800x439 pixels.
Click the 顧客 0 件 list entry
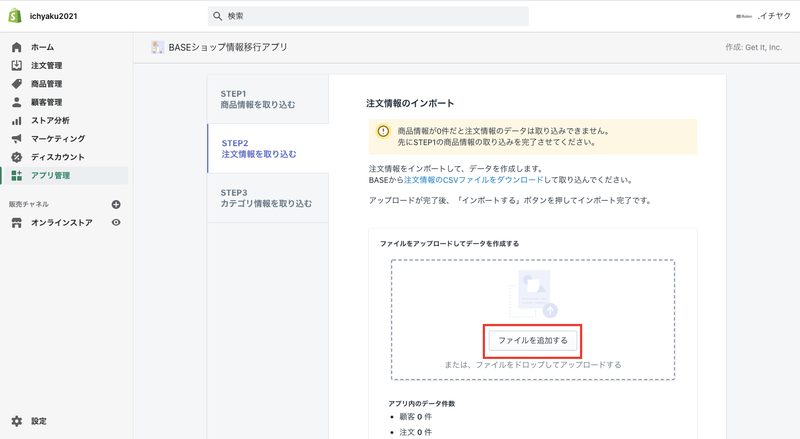[x=415, y=417]
